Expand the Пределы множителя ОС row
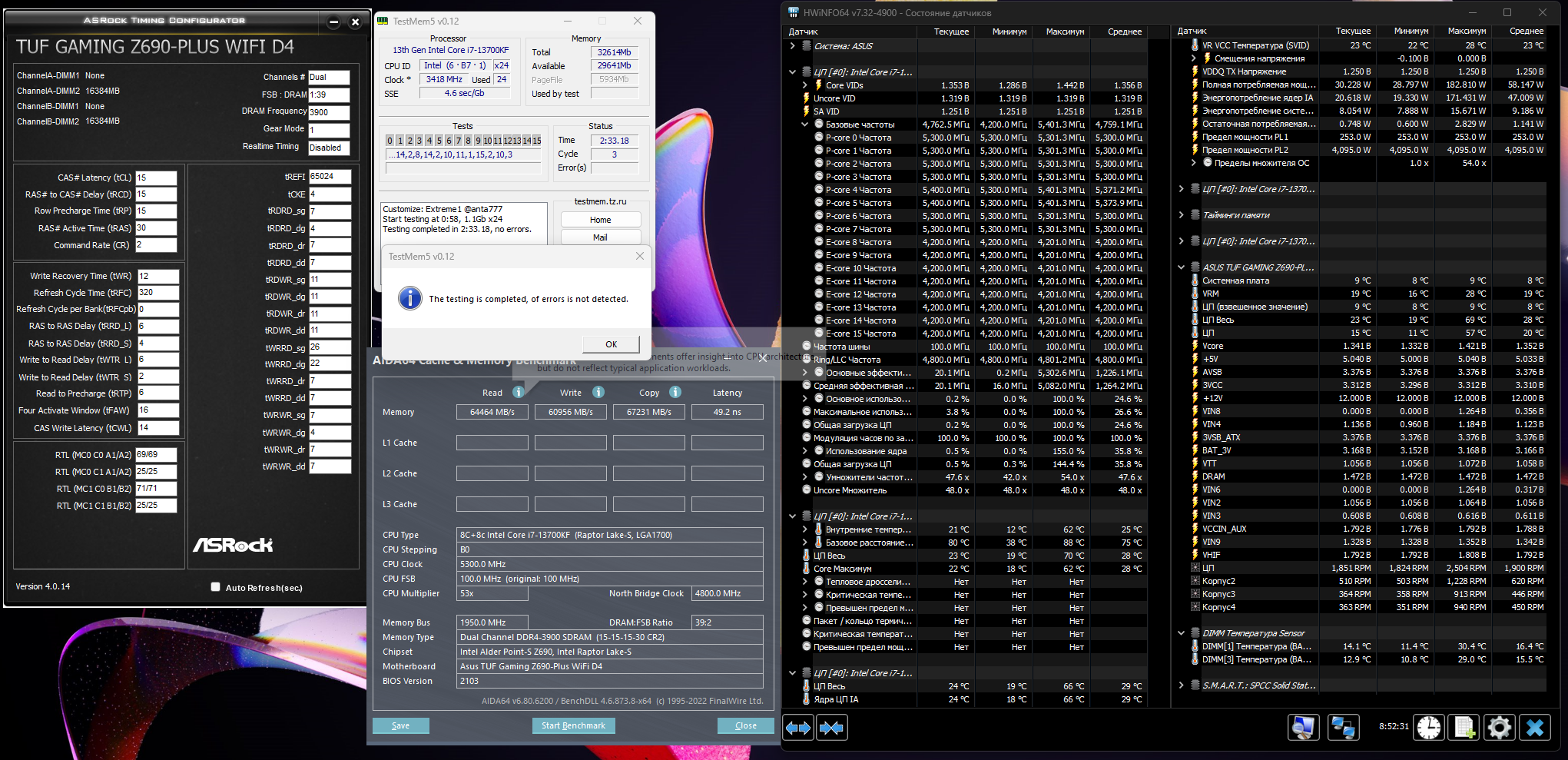This screenshot has width=1568, height=760. [1194, 163]
